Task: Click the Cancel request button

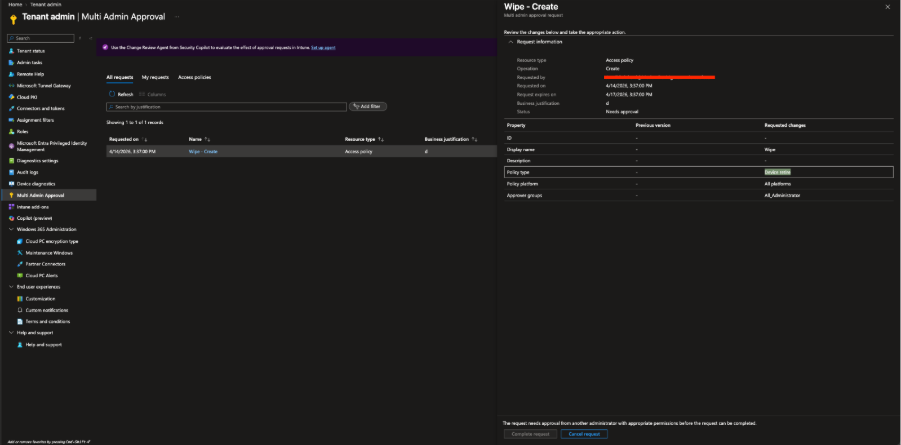Action: coord(583,434)
